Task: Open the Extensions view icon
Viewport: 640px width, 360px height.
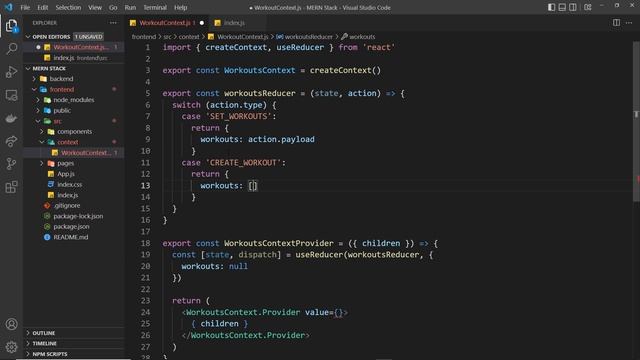Action: (x=11, y=187)
